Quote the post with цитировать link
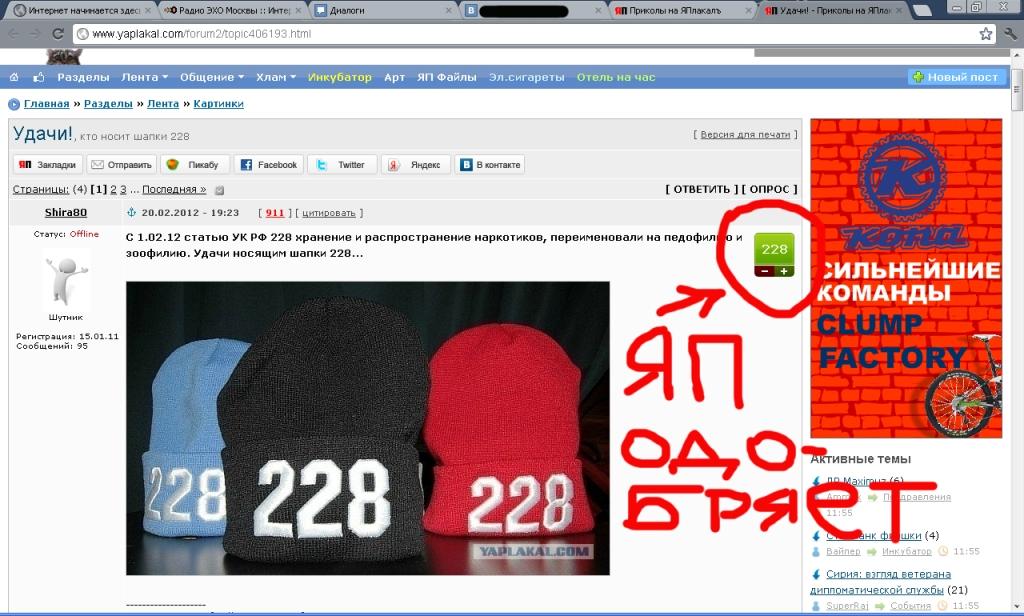Viewport: 1024px width, 616px height. [x=328, y=213]
